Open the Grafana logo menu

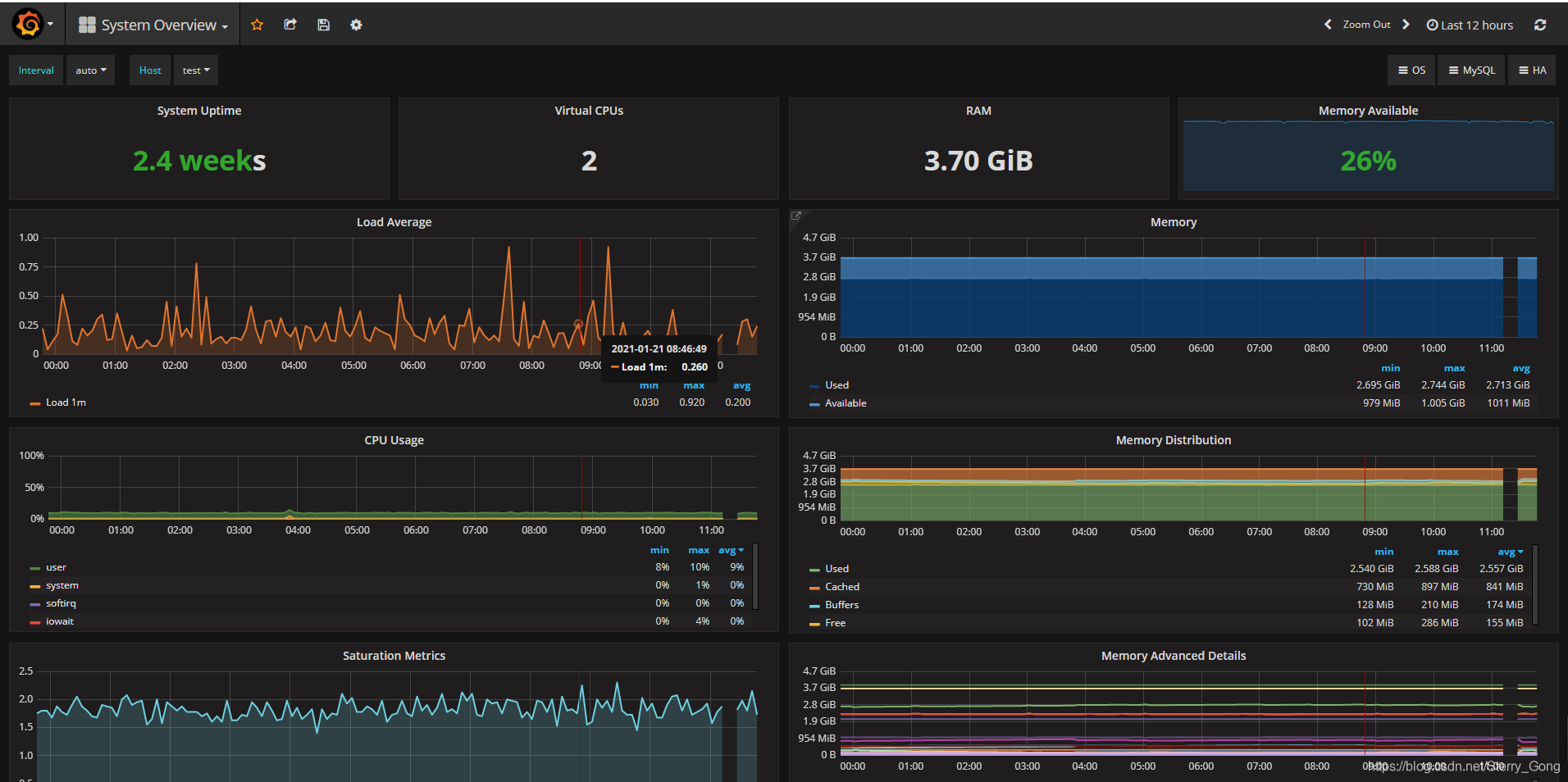point(33,25)
